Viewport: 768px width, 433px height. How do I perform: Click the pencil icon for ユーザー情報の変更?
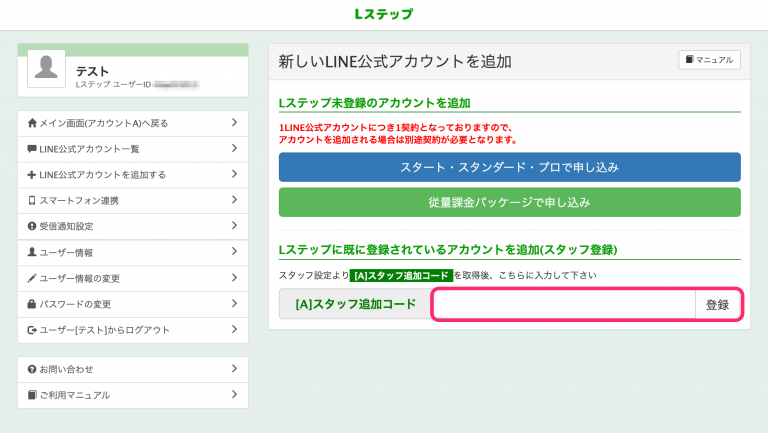tap(32, 278)
